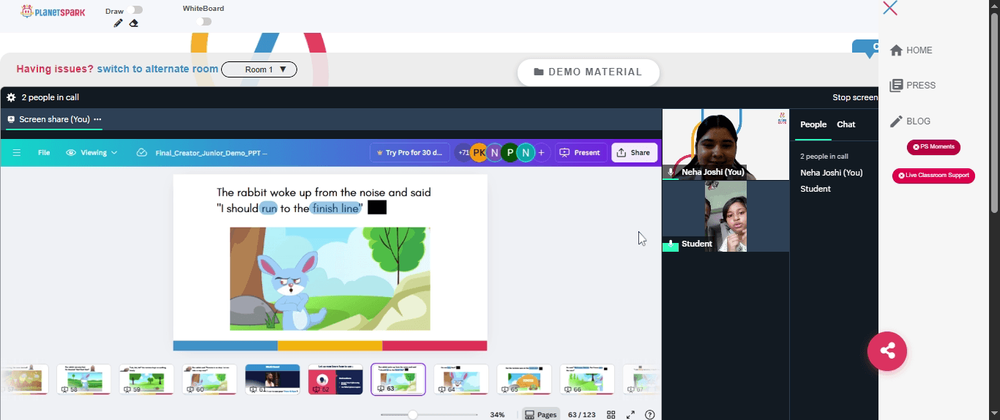The width and height of the screenshot is (1000, 420).
Task: Click Student microphone indicator icon
Action: pyautogui.click(x=670, y=244)
